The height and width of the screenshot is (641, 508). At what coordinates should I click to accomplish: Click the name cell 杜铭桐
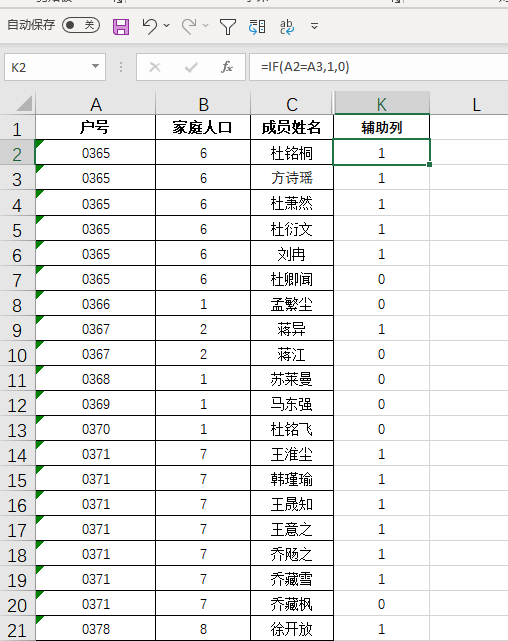292,153
